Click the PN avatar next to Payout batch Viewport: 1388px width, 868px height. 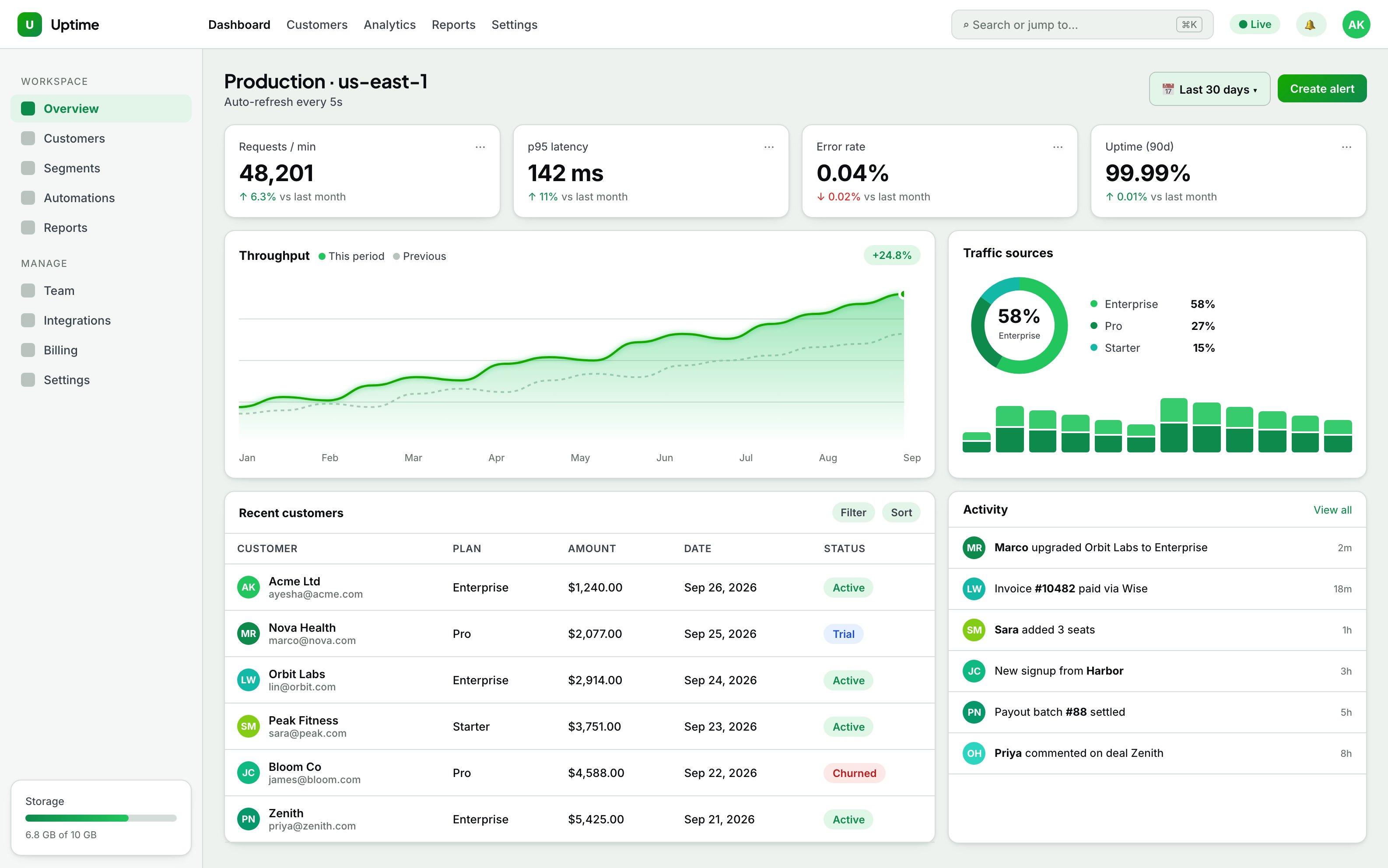point(974,712)
